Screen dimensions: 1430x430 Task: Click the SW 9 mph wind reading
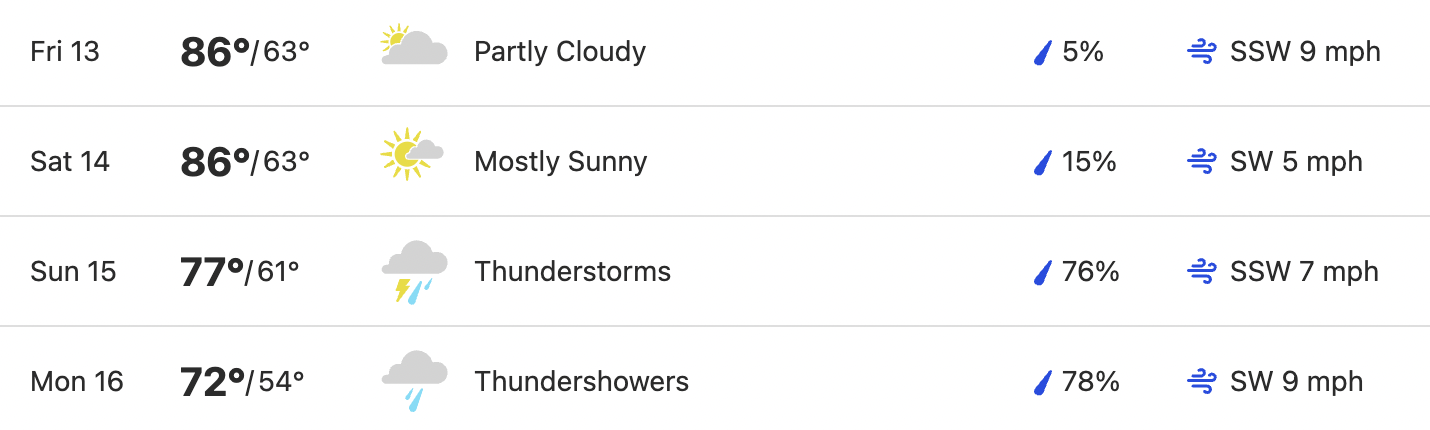(1296, 382)
